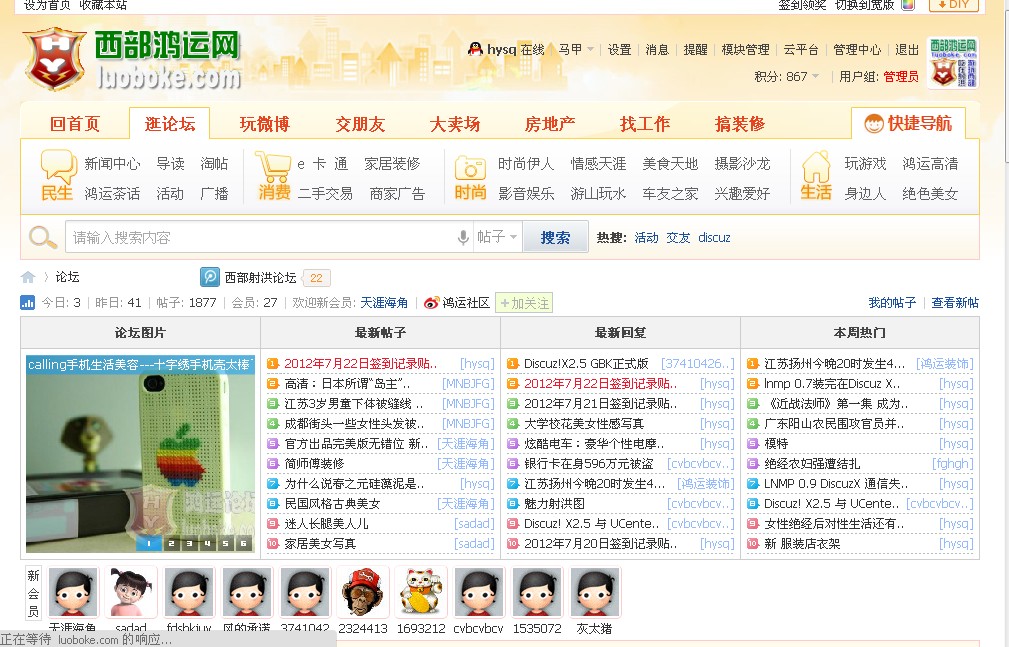Select carousel page number 3
1009x647 pixels.
pos(189,544)
